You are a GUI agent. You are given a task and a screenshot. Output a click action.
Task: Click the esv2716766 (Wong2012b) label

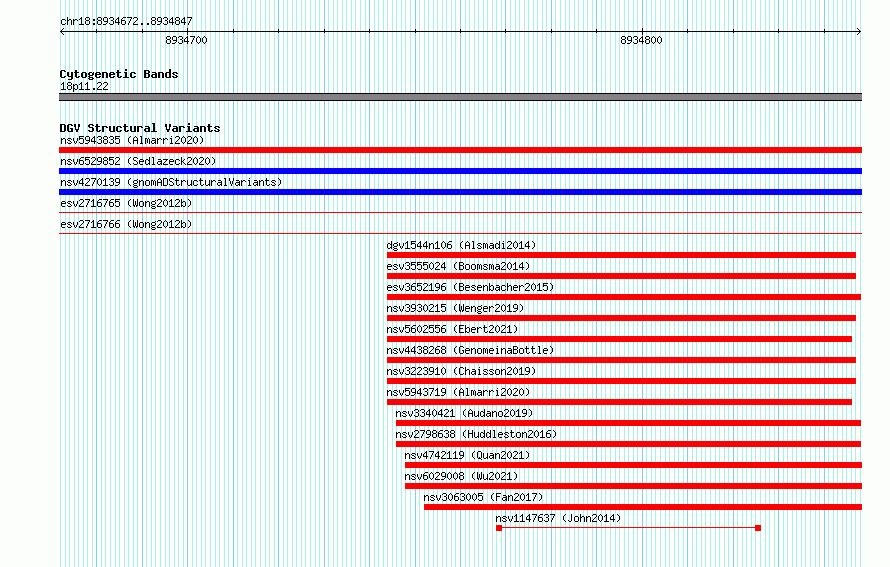(x=126, y=224)
